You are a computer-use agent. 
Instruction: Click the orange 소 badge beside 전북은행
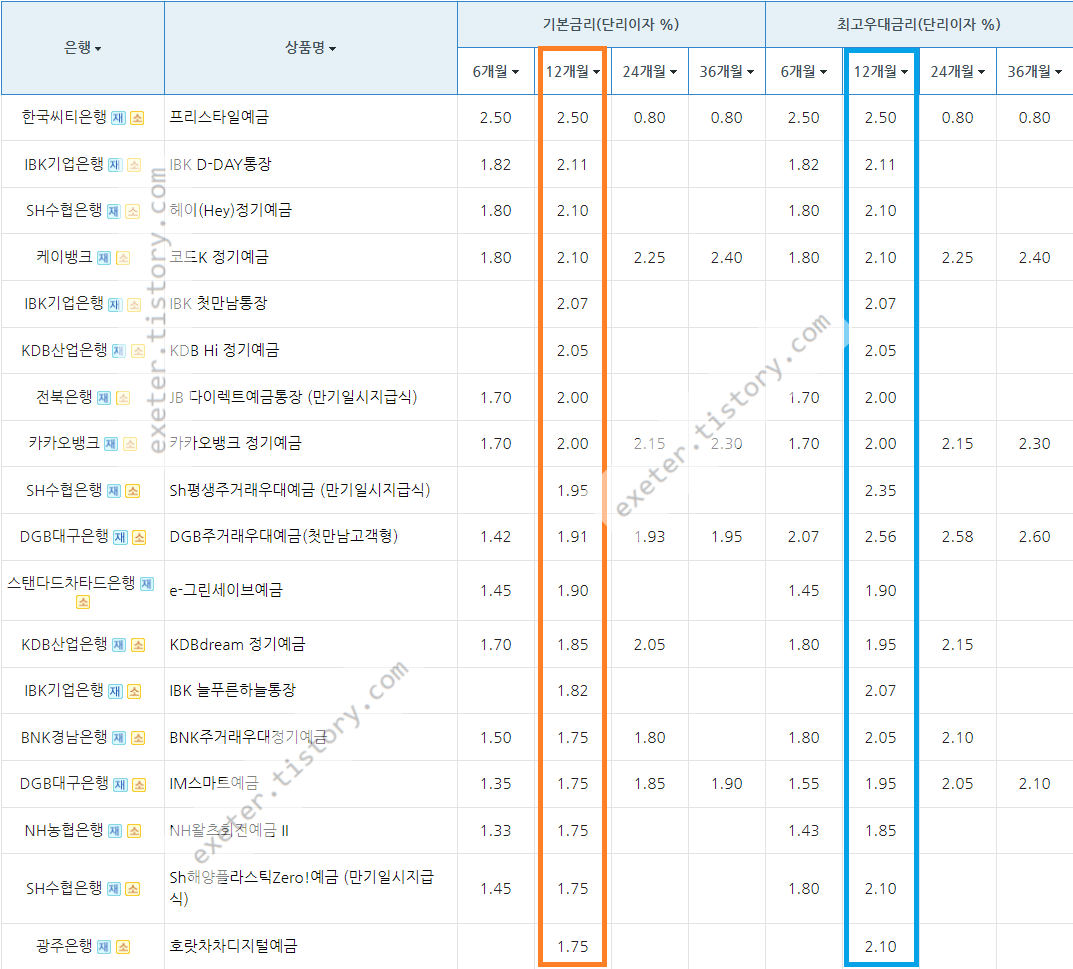[x=123, y=398]
